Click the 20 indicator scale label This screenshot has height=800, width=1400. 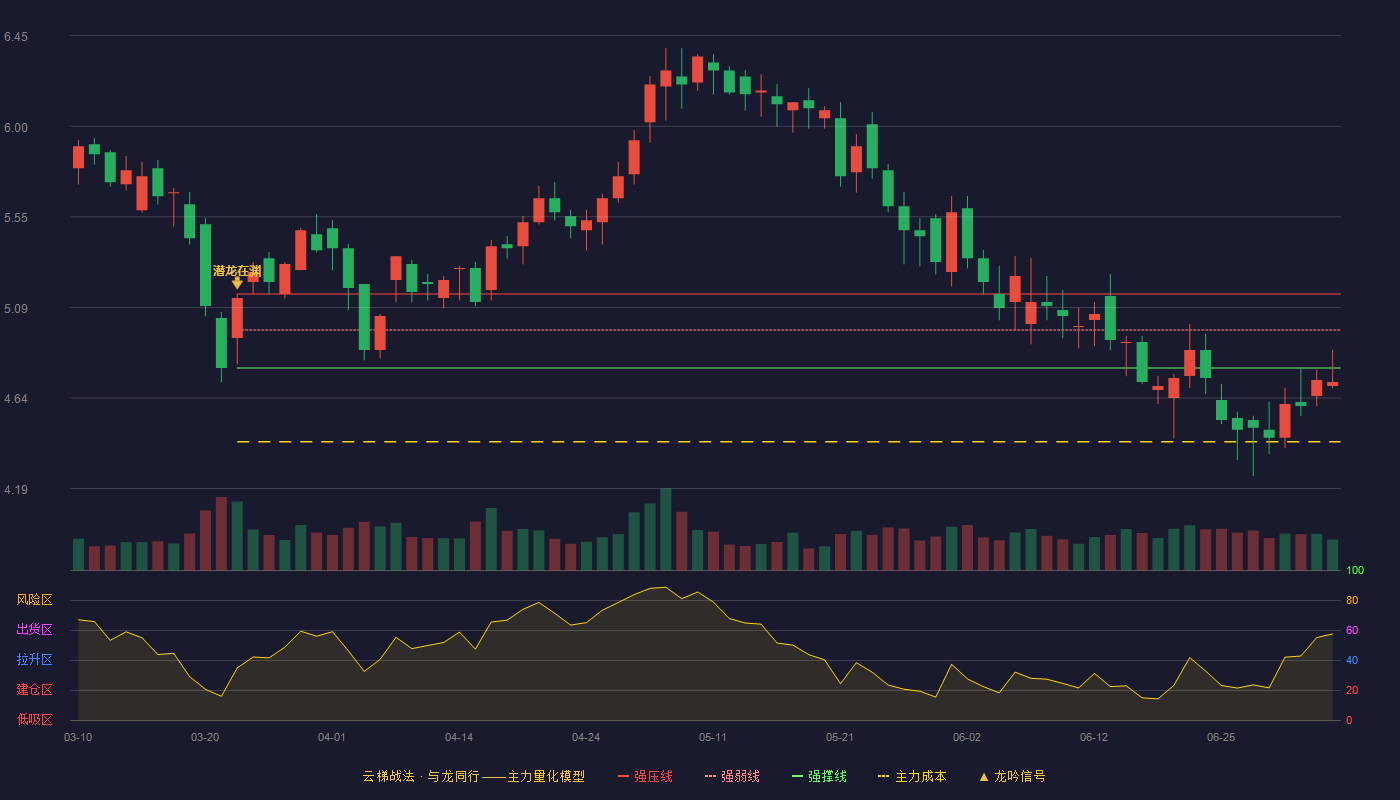pyautogui.click(x=1352, y=690)
